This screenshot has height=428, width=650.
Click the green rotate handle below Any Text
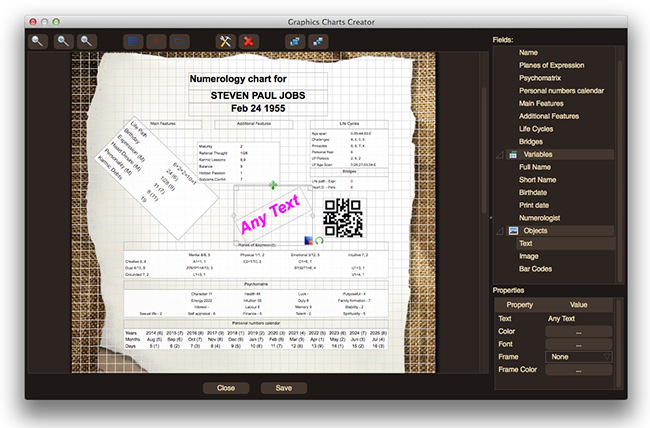coord(319,240)
